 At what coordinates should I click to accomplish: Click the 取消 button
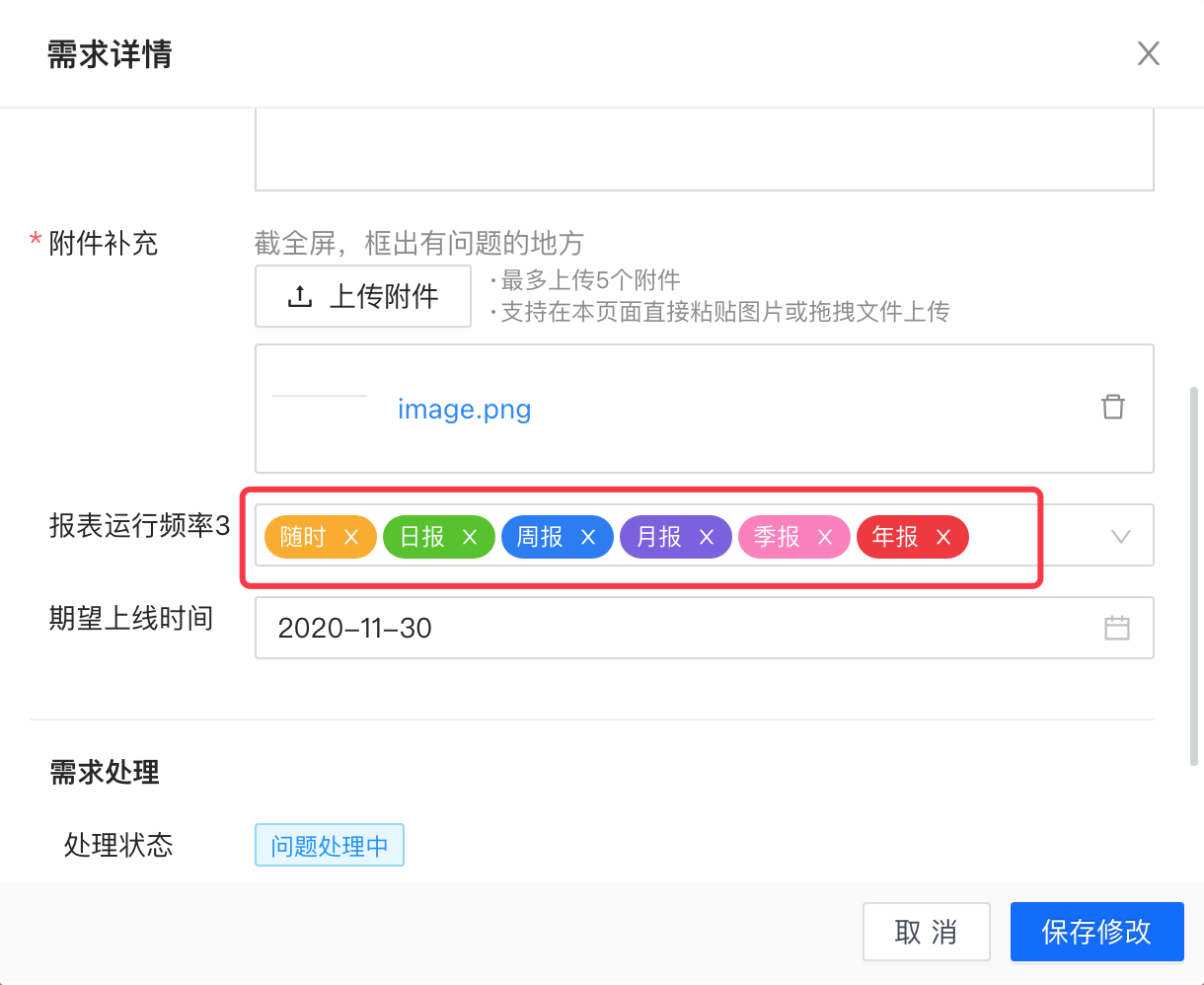(926, 932)
